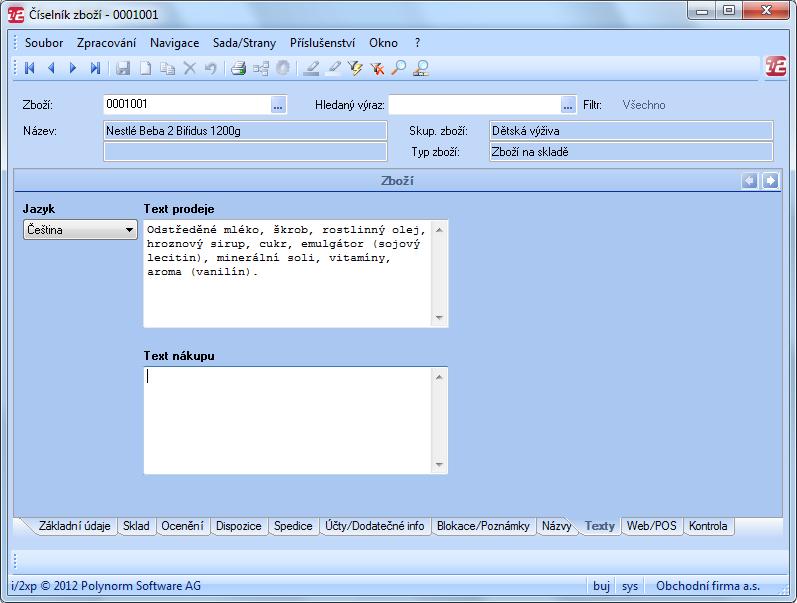Switch to Ocenění tab
797x603 pixels.
coord(182,526)
